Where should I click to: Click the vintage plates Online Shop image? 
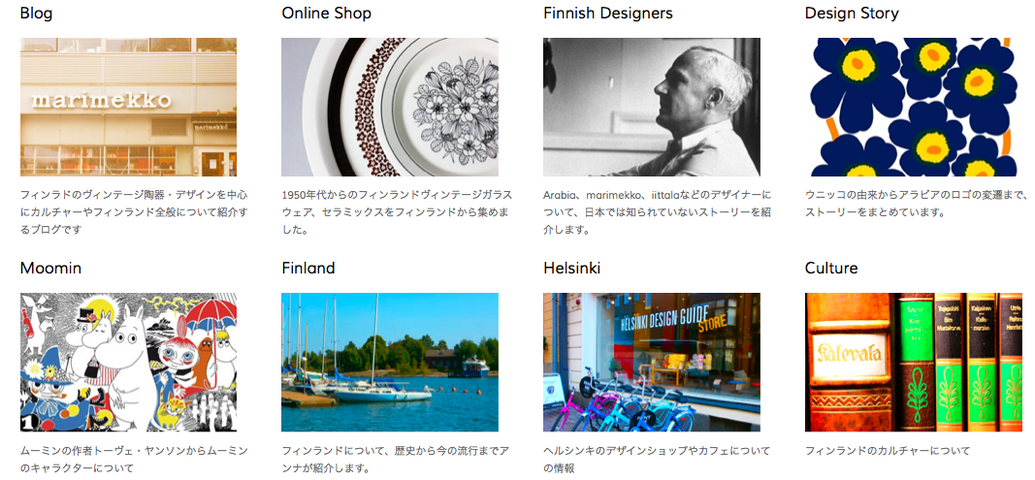coord(389,107)
